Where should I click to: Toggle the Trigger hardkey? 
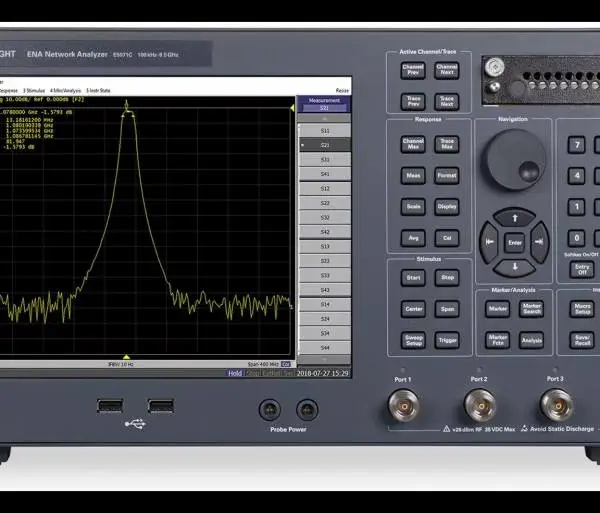pos(447,340)
